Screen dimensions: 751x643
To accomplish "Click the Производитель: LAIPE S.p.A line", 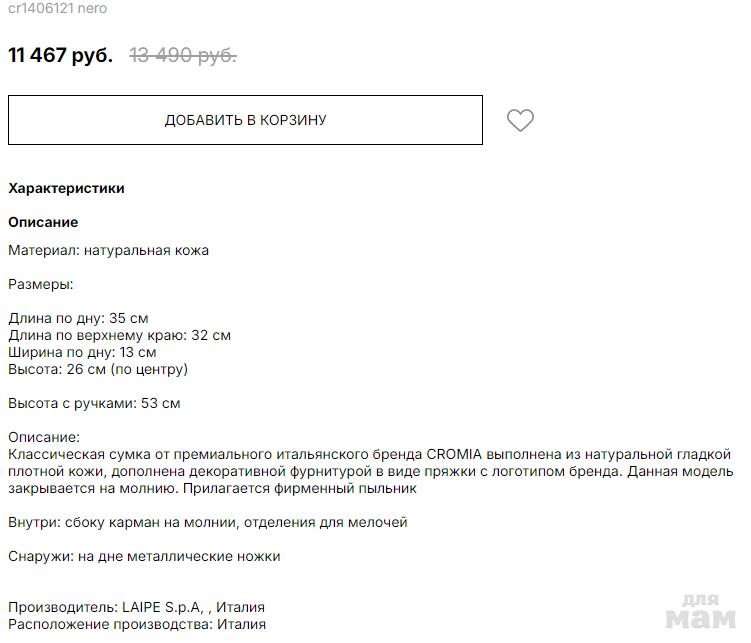I will (x=136, y=607).
